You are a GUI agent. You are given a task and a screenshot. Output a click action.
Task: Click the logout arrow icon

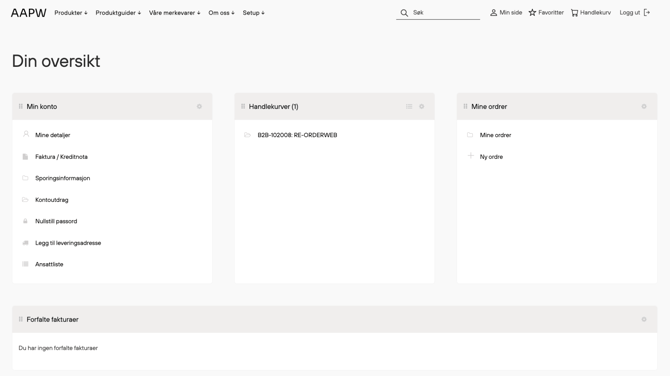[647, 13]
